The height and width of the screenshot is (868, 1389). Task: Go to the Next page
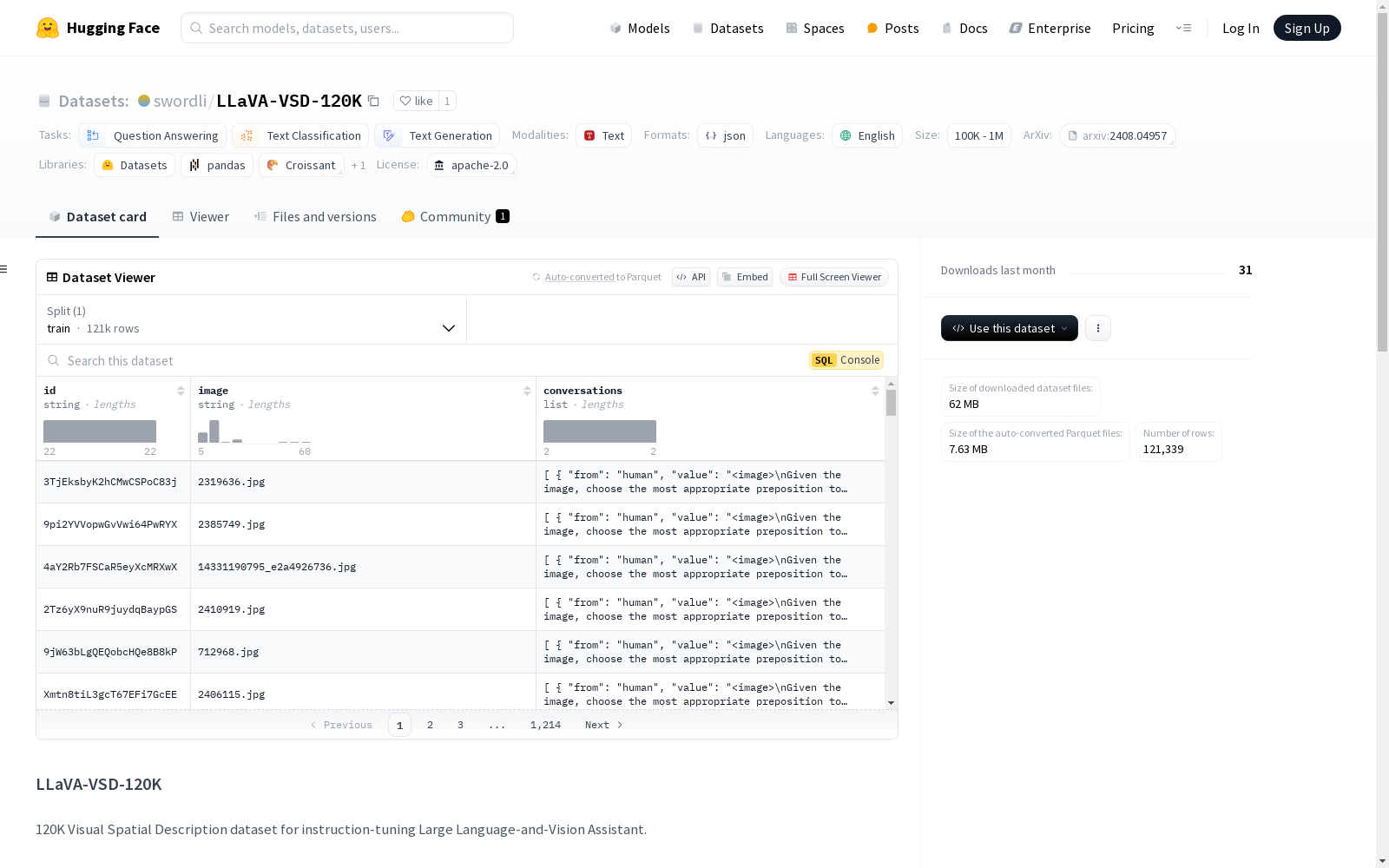click(604, 725)
